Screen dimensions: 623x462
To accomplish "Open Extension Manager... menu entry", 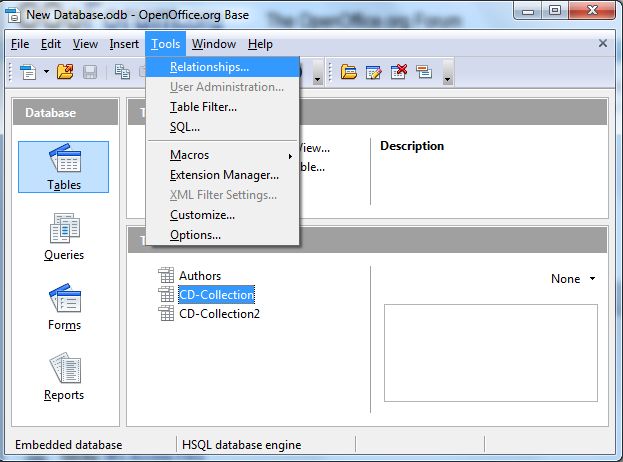I will pyautogui.click(x=224, y=175).
